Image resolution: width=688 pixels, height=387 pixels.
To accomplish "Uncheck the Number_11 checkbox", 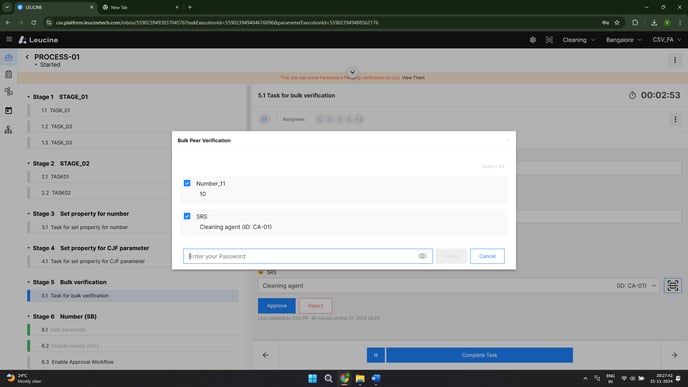I will [187, 183].
